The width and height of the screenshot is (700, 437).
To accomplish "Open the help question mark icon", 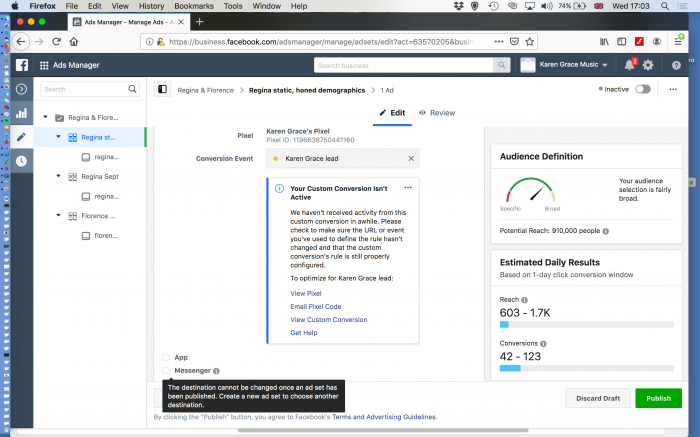I will pos(676,65).
